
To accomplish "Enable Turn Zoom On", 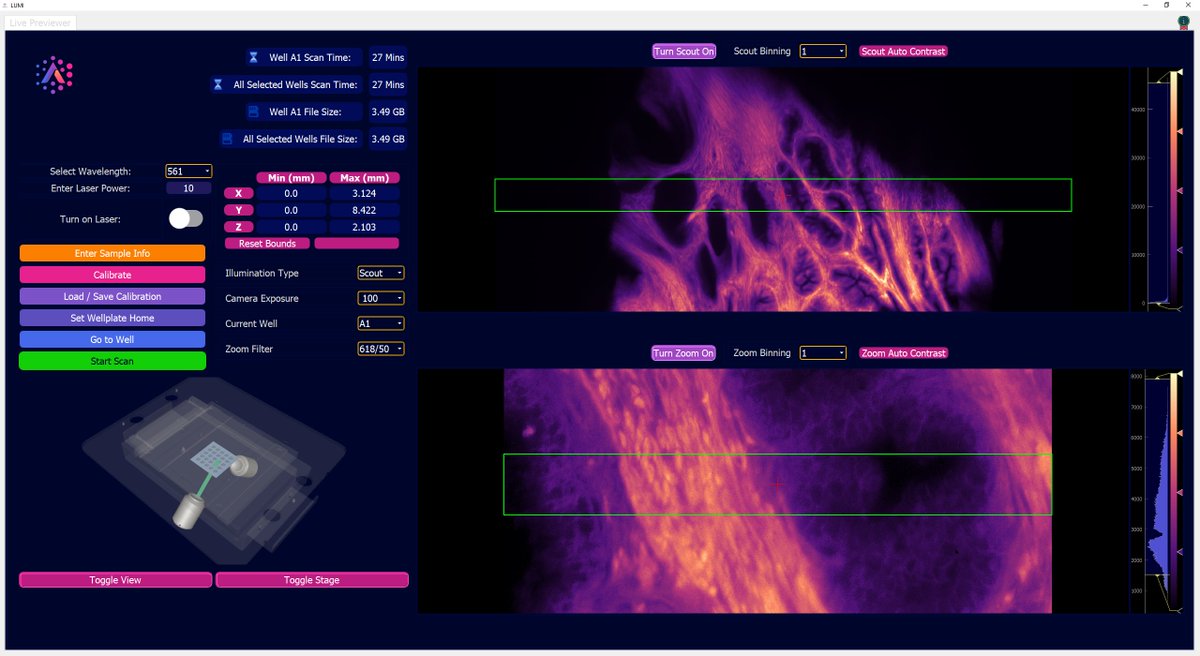I will tap(684, 352).
